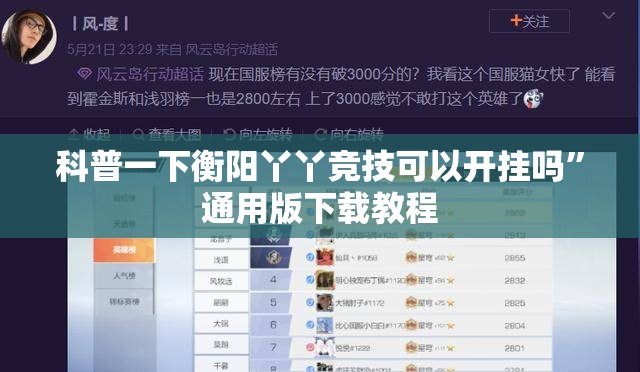Open the 风-度 username link
This screenshot has width=640, height=372.
click(x=100, y=24)
